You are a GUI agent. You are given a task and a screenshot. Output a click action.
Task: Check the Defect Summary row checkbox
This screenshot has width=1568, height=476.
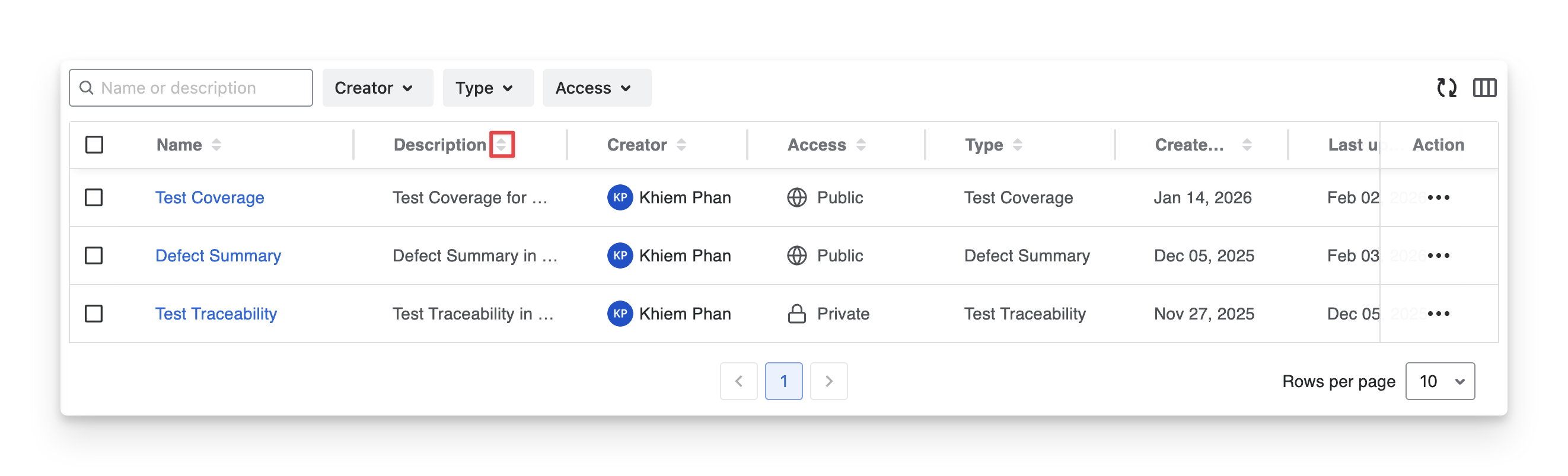94,255
